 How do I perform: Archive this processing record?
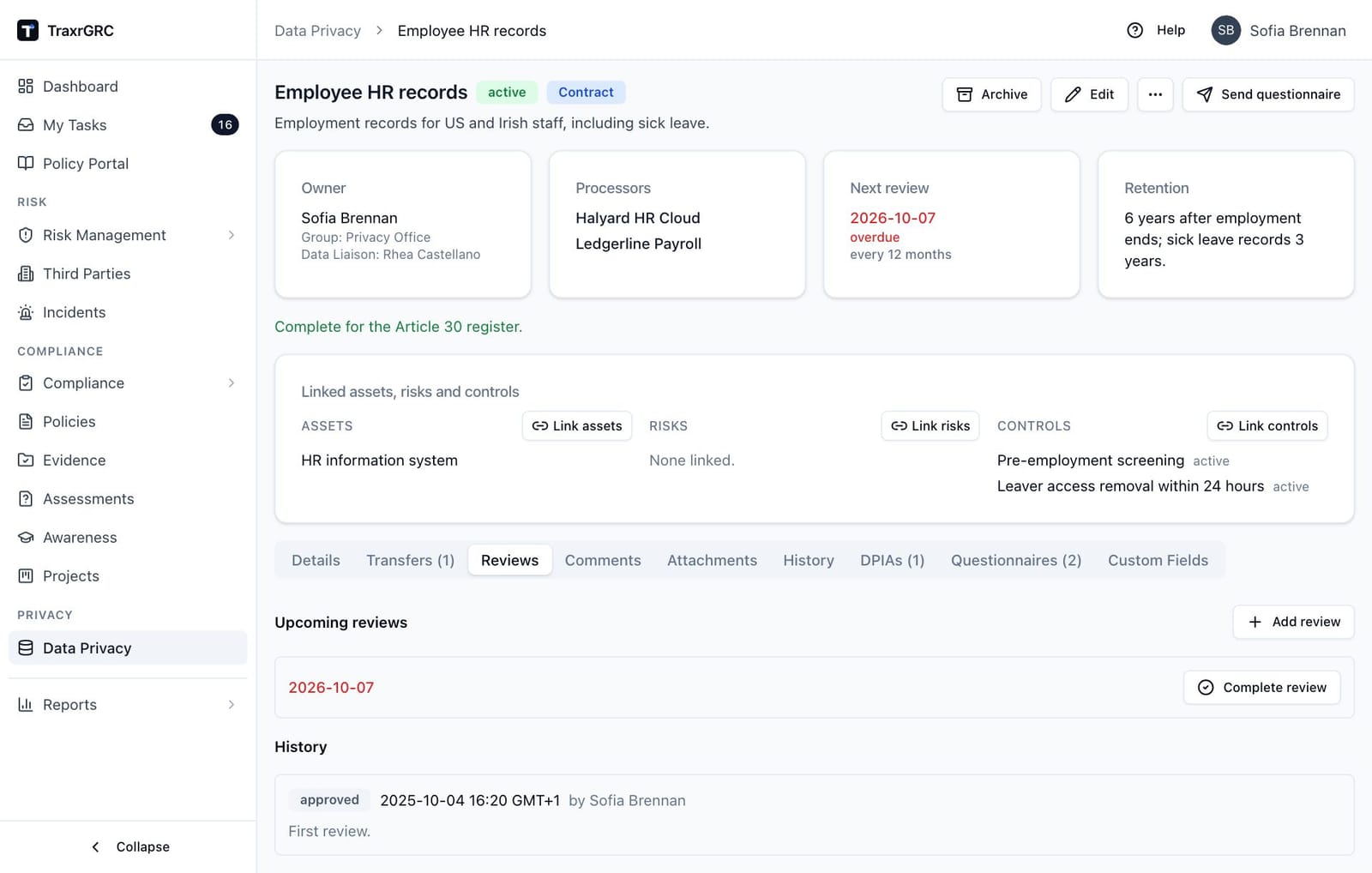pos(991,94)
